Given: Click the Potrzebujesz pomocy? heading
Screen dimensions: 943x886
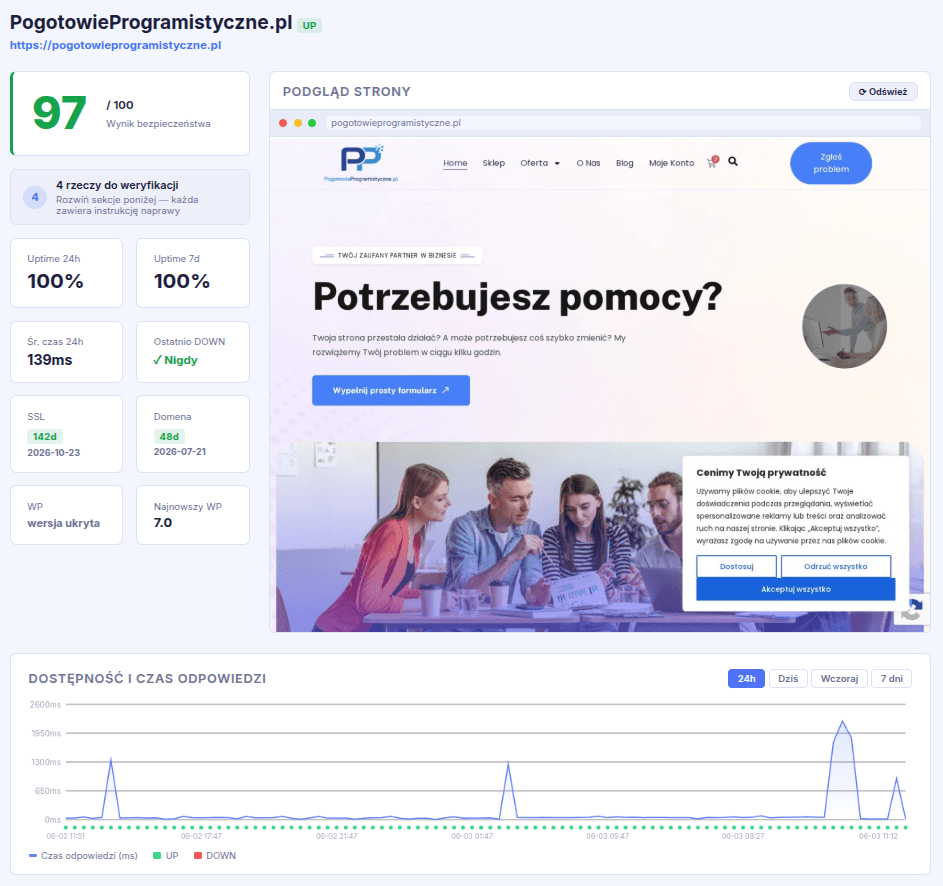Looking at the screenshot, I should pos(517,297).
